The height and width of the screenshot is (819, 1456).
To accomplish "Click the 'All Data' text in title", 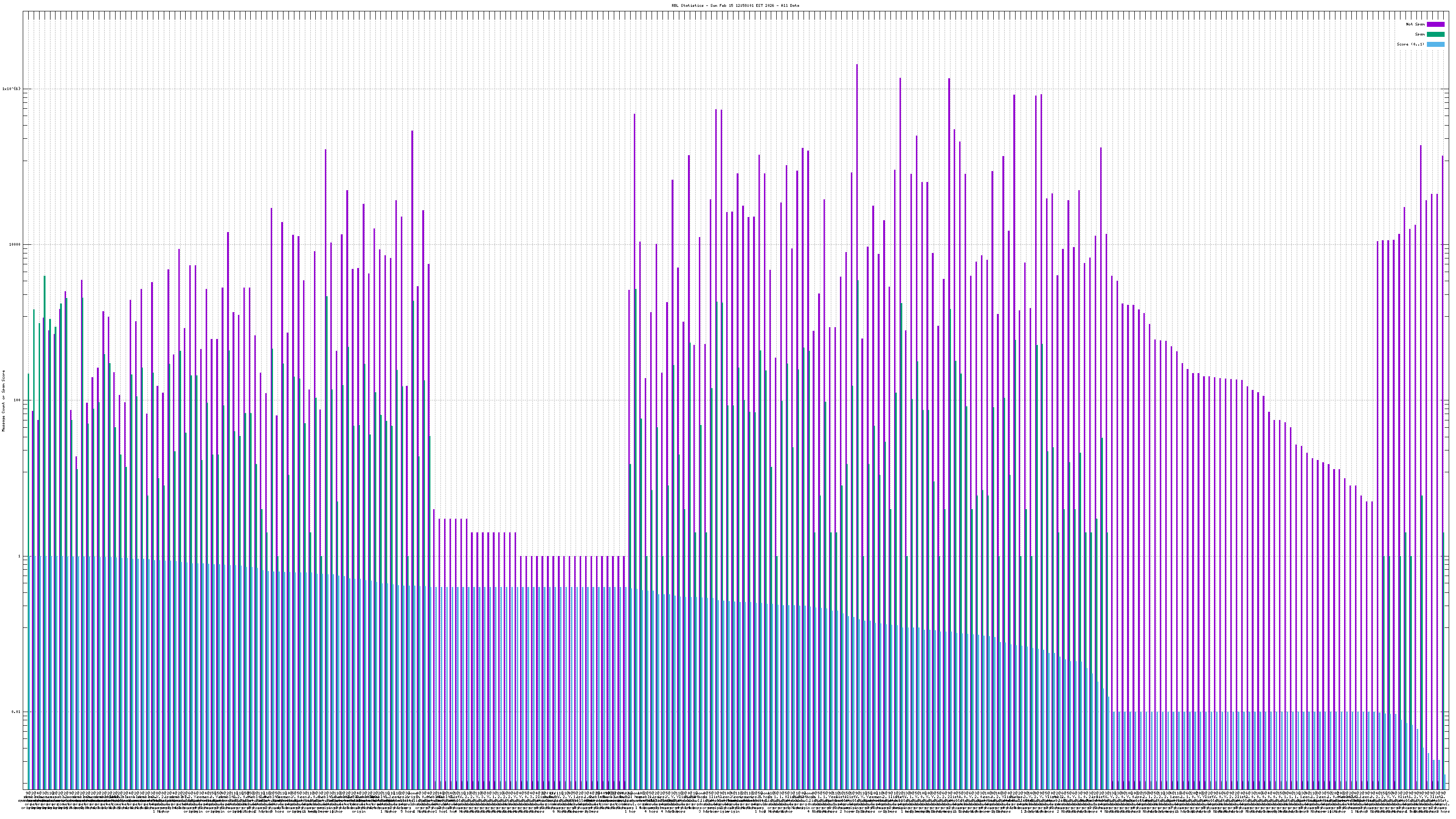I will (790, 5).
